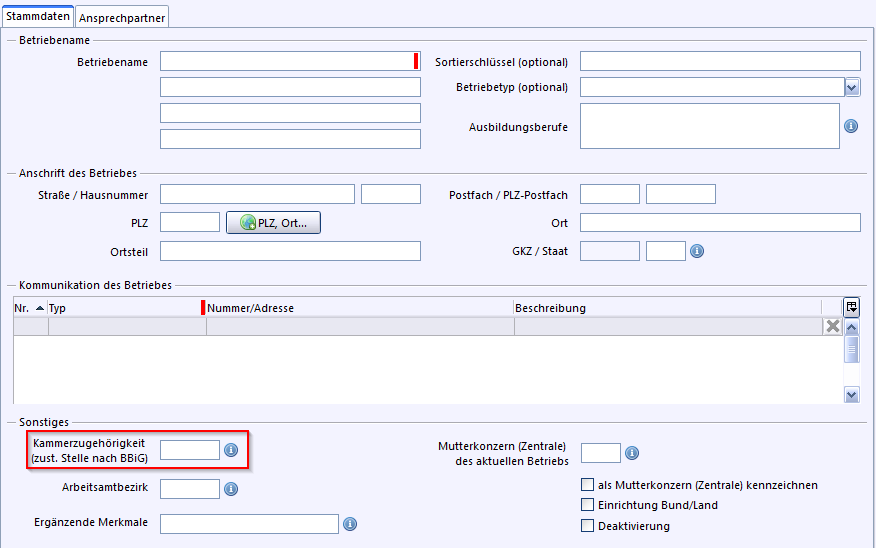Toggle the Deaktivierung checkbox
The width and height of the screenshot is (877, 548).
[x=588, y=526]
